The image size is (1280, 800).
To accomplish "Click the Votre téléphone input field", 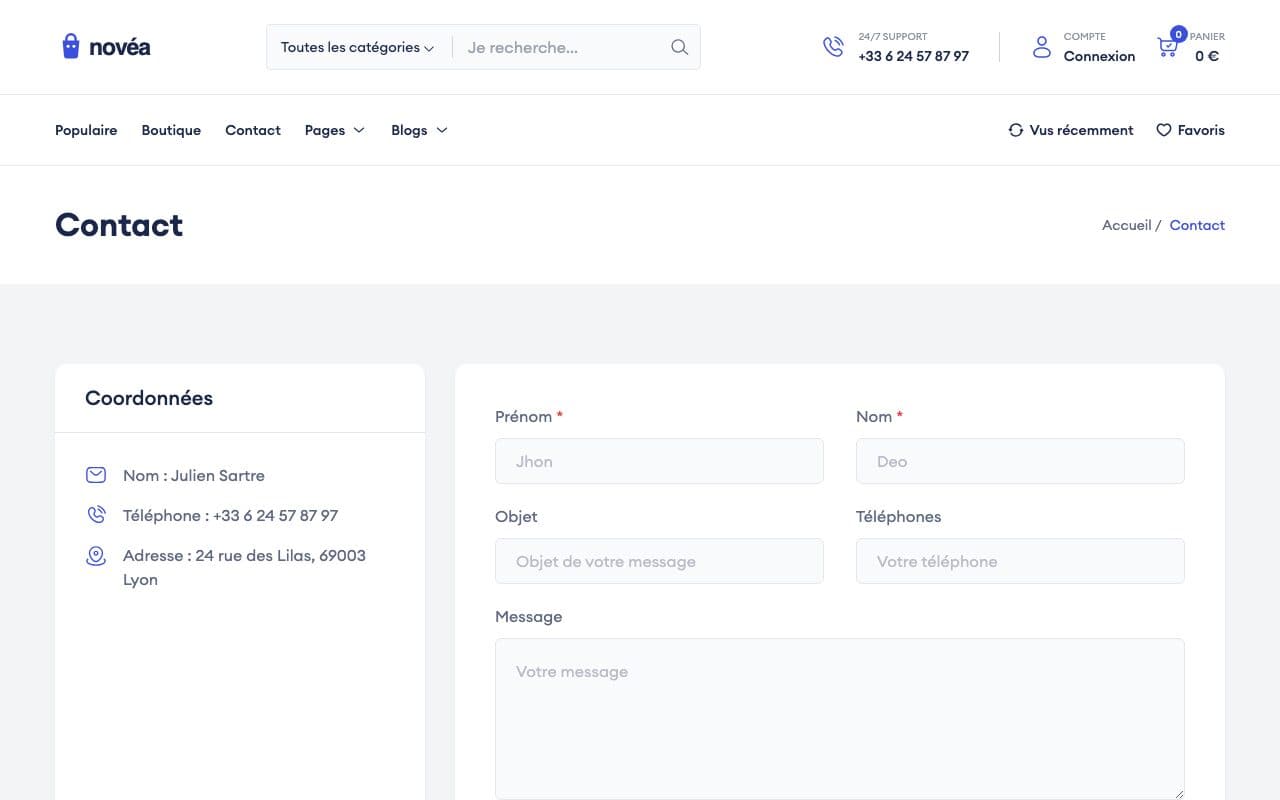I will click(1020, 561).
